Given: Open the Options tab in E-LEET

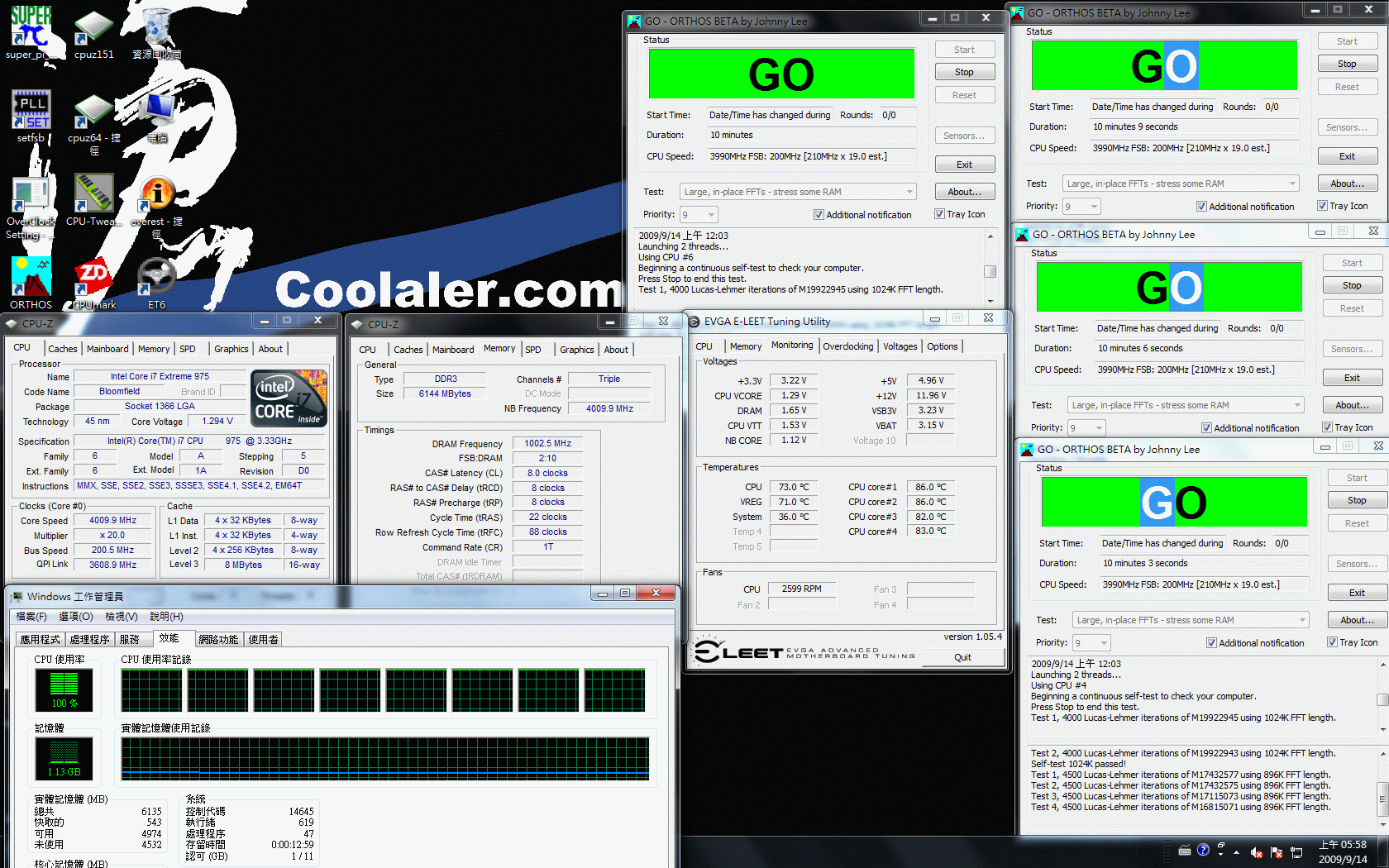Looking at the screenshot, I should tap(943, 346).
